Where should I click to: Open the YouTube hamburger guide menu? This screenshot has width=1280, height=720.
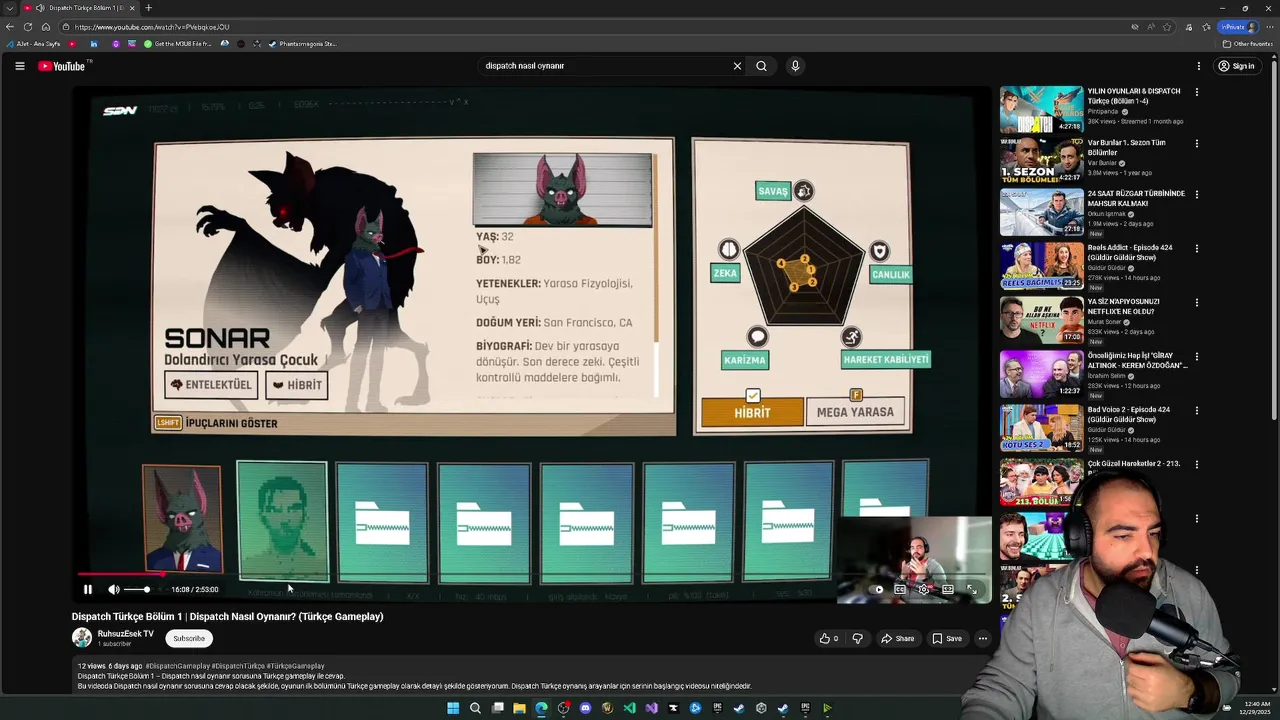tap(19, 66)
